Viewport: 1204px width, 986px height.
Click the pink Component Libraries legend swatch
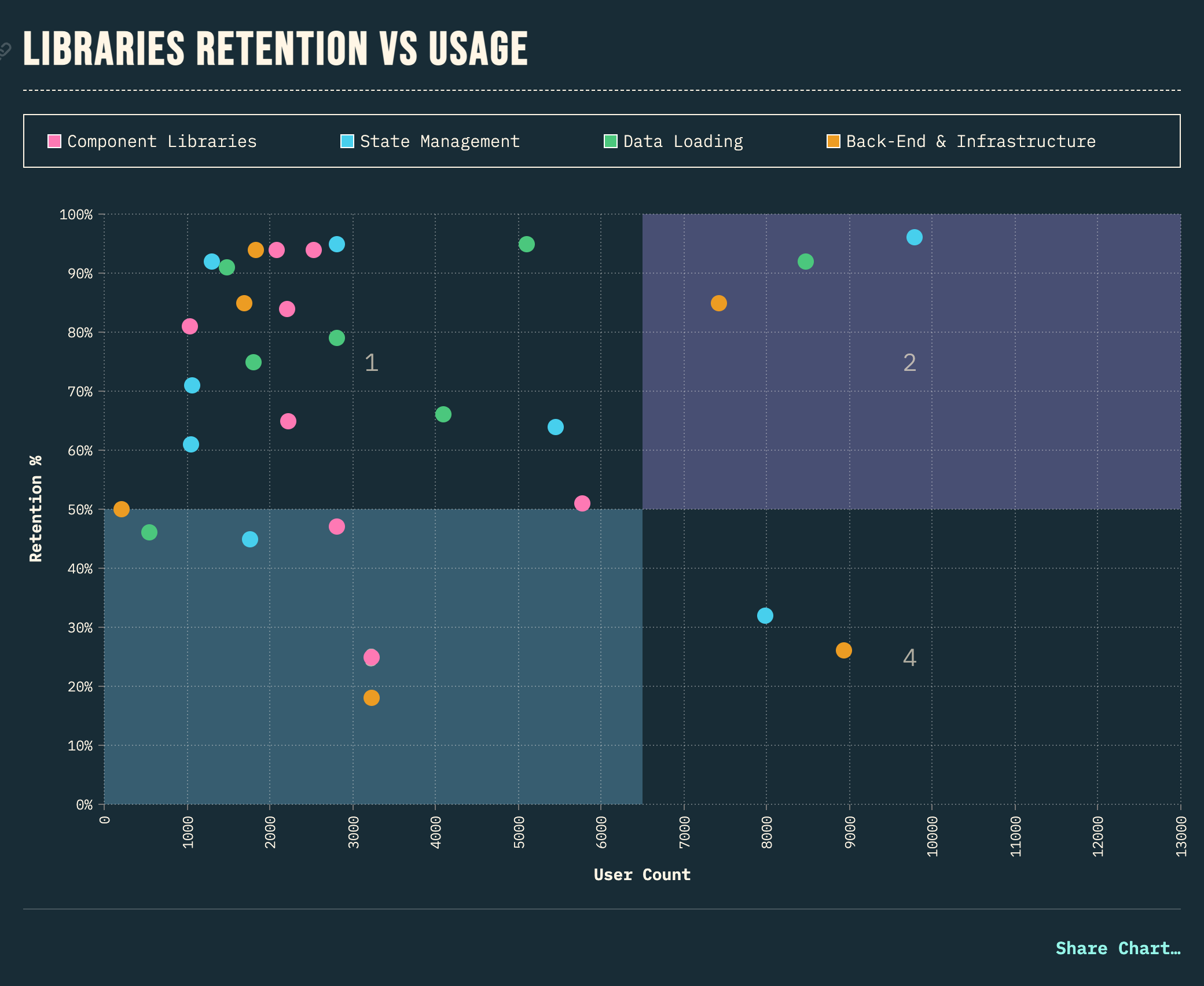coord(54,141)
